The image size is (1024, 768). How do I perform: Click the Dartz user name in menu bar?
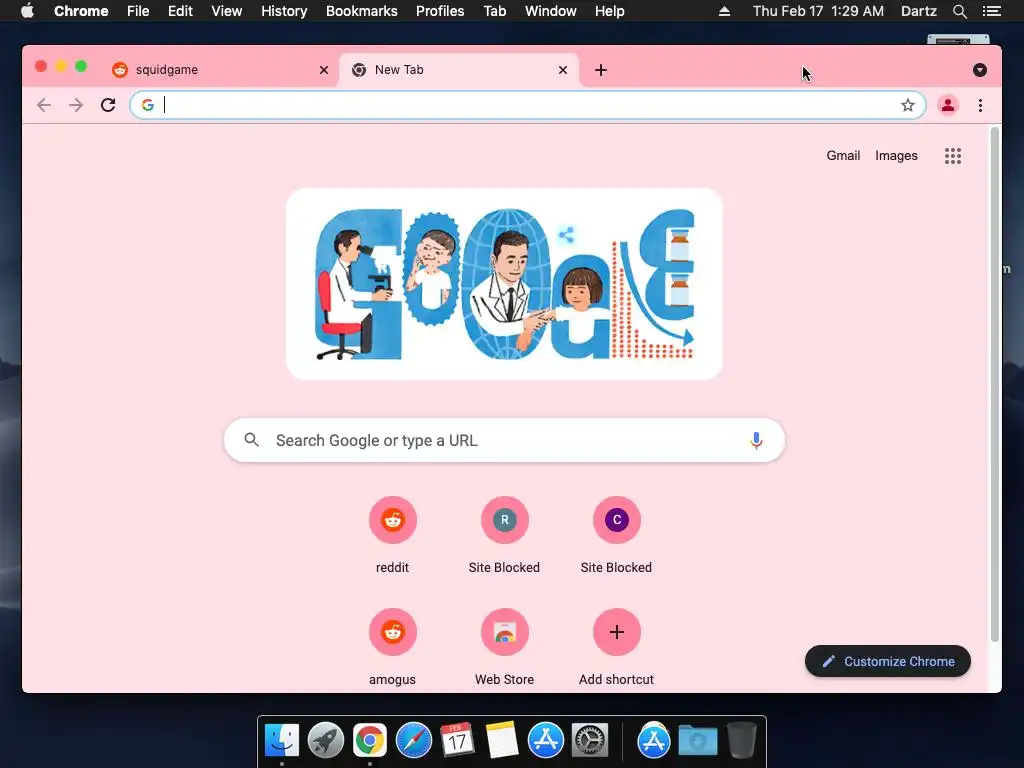click(x=919, y=11)
